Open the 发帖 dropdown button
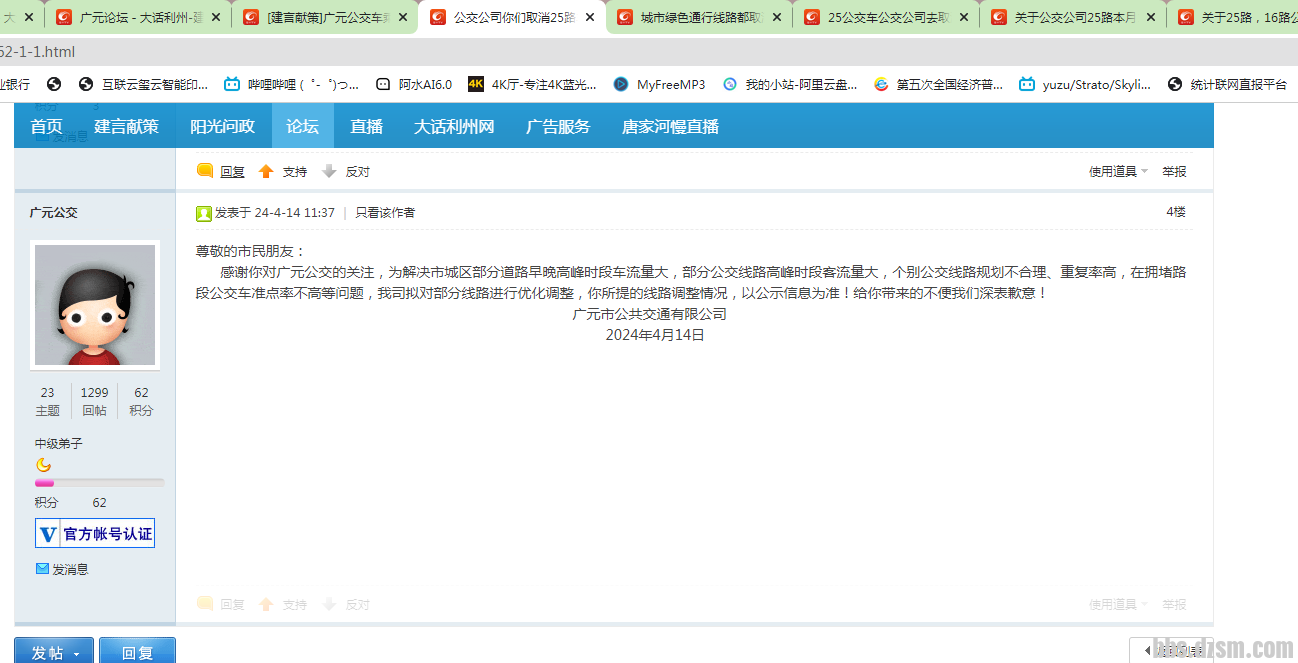Screen dimensions: 1298x663 pyautogui.click(x=54, y=652)
